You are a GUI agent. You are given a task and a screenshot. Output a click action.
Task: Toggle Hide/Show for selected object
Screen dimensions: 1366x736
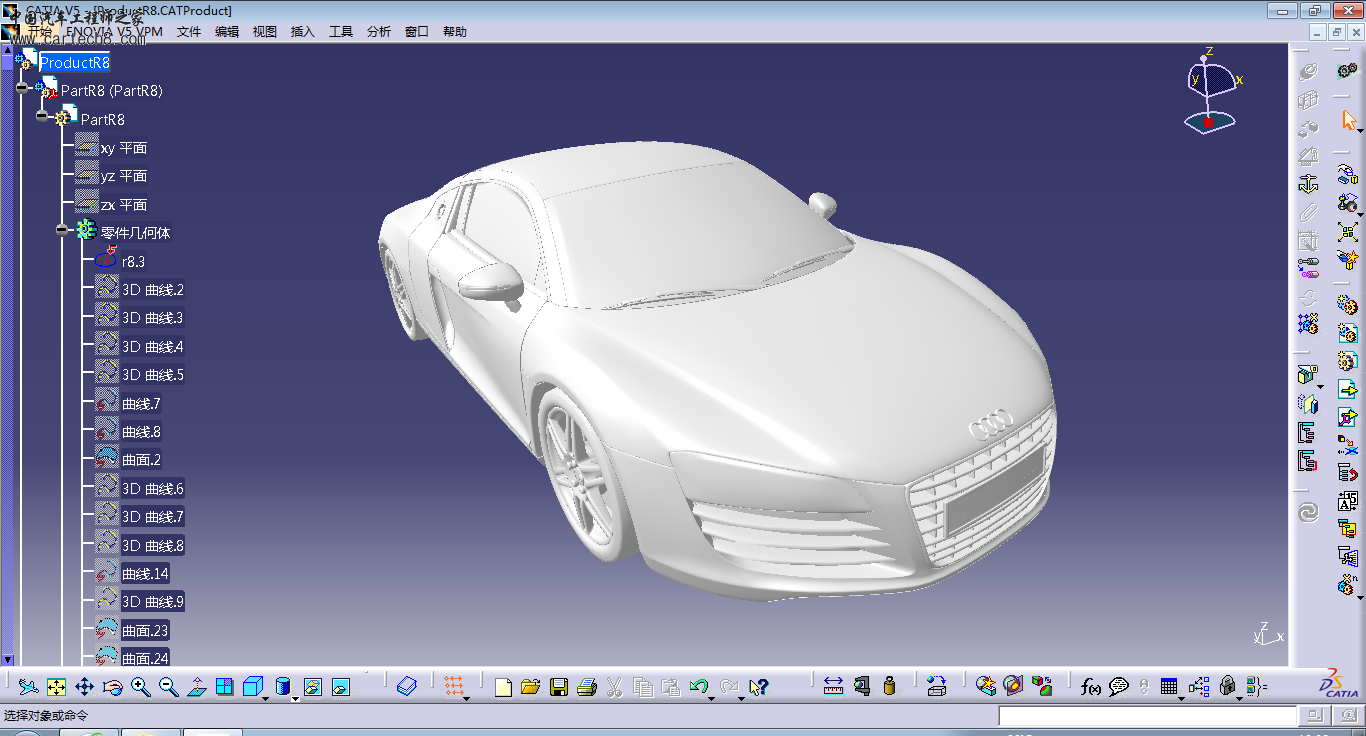pos(313,687)
